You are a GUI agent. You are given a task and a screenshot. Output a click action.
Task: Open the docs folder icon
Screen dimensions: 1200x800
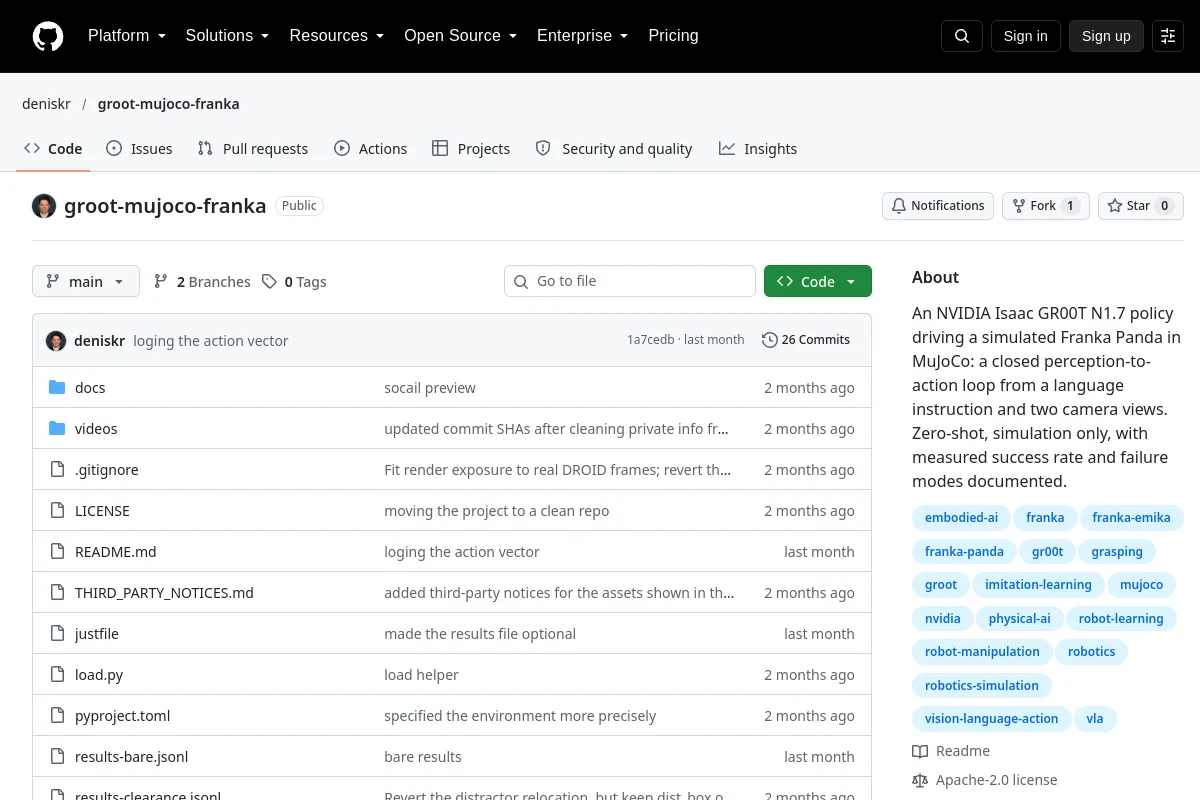pos(57,388)
